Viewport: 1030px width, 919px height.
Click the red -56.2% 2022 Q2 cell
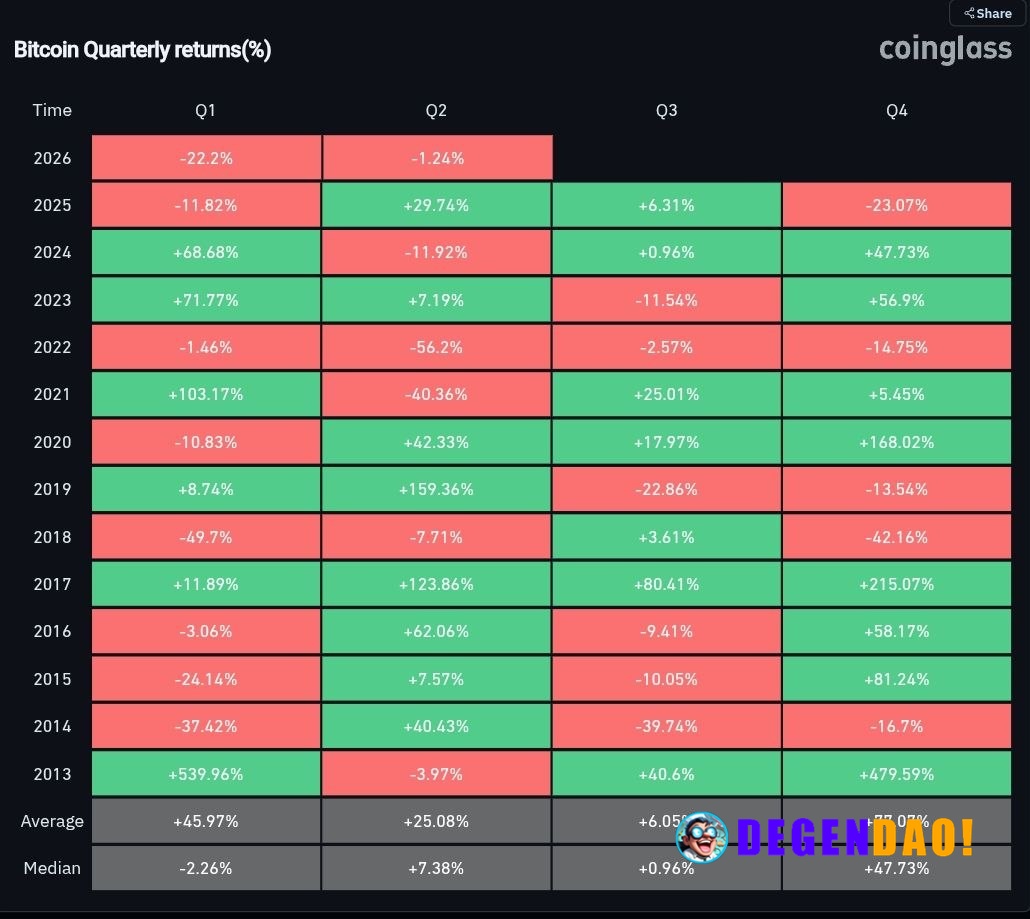click(x=436, y=347)
